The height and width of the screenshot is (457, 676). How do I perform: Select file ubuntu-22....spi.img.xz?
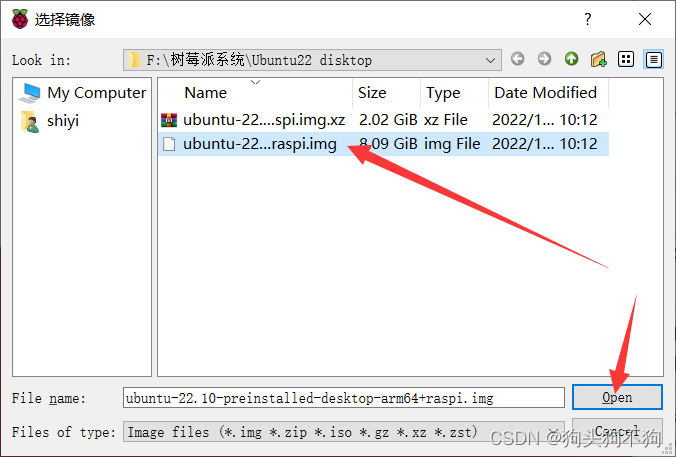tap(264, 120)
